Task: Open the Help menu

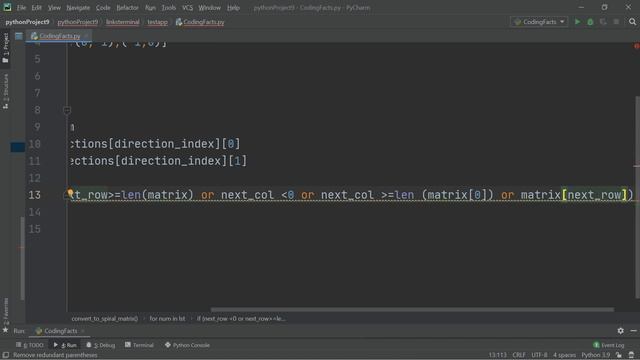Action: click(233, 8)
